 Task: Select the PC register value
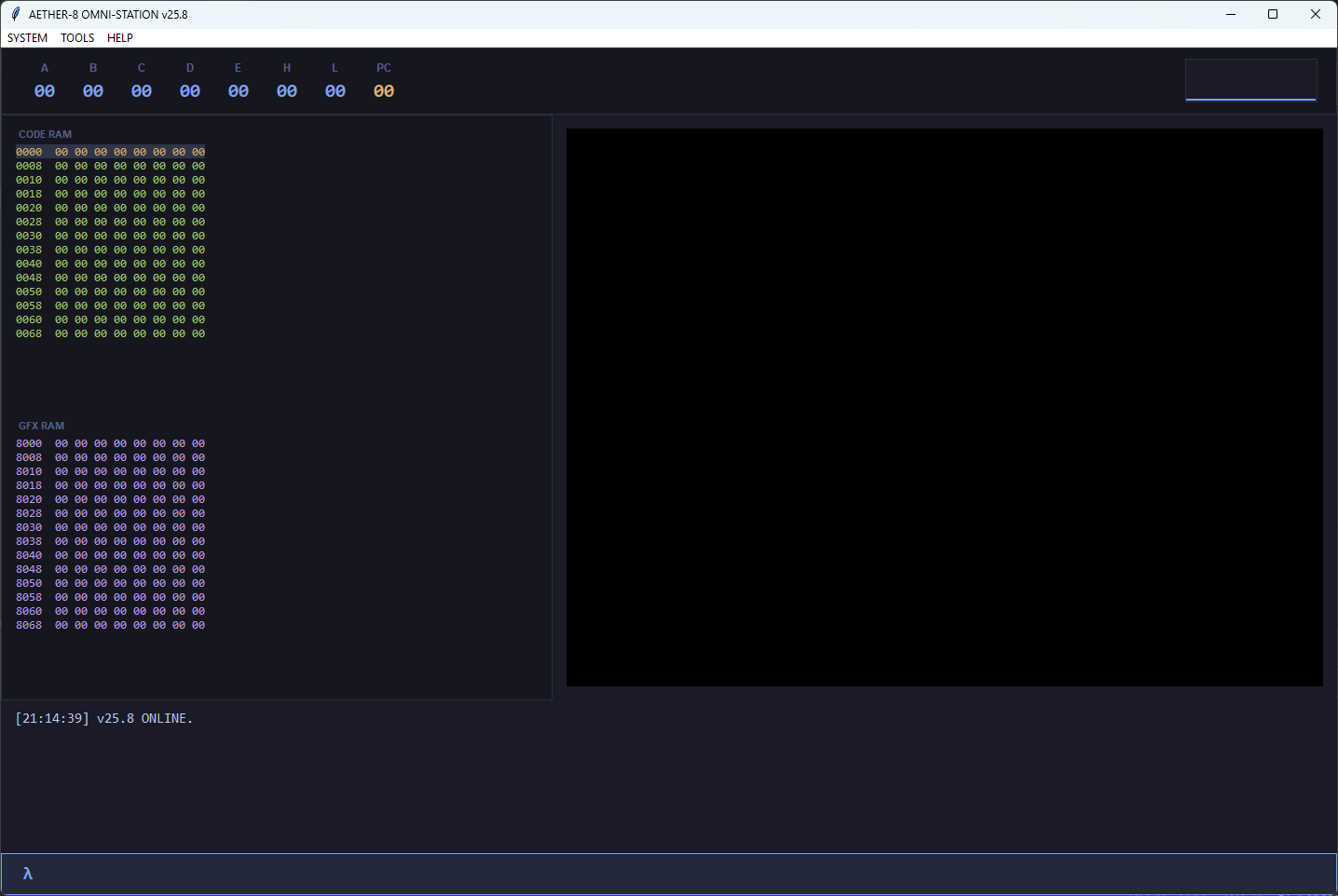point(383,90)
